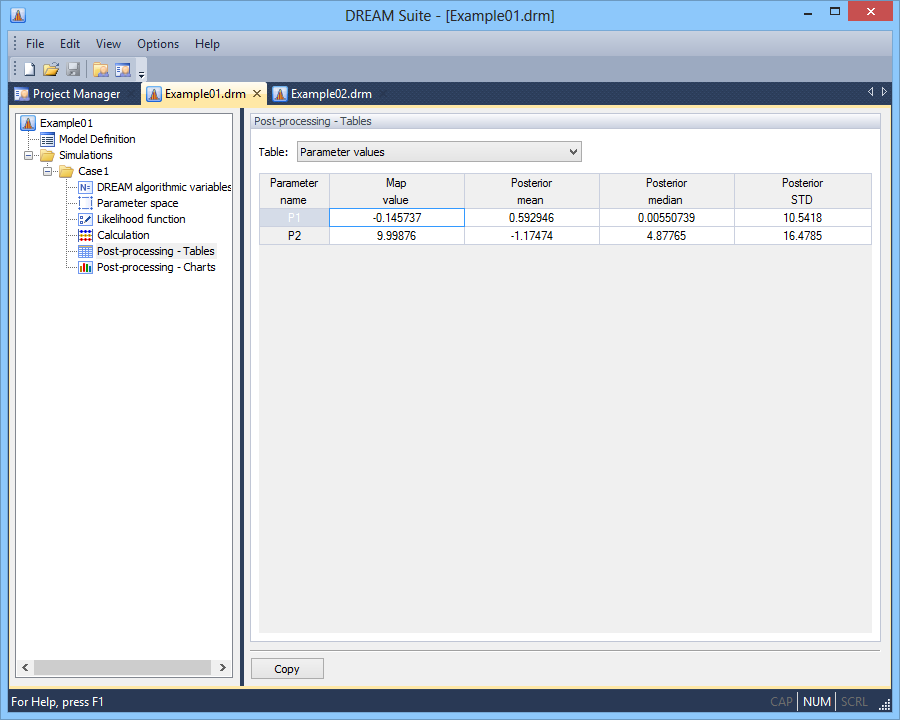Select the Simulations folder icon
Screen dimensions: 900x720
point(47,155)
